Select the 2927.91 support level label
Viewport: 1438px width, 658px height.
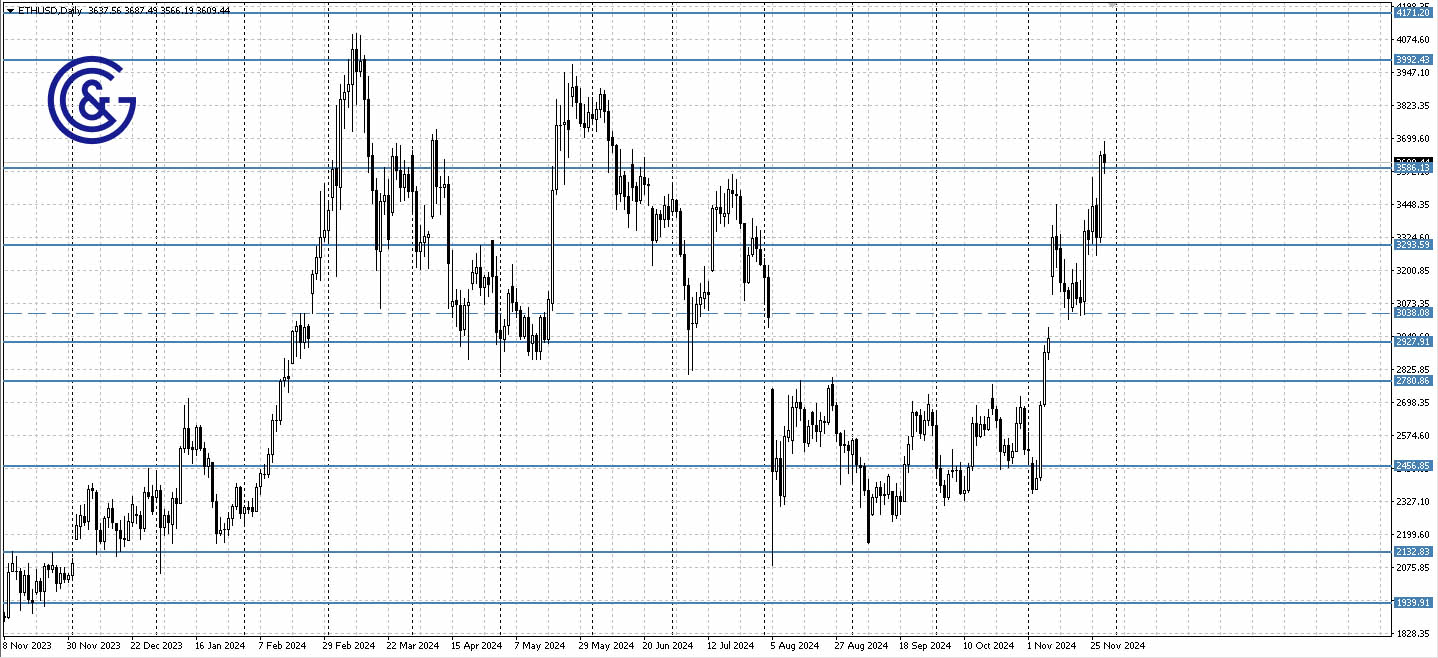click(1413, 342)
